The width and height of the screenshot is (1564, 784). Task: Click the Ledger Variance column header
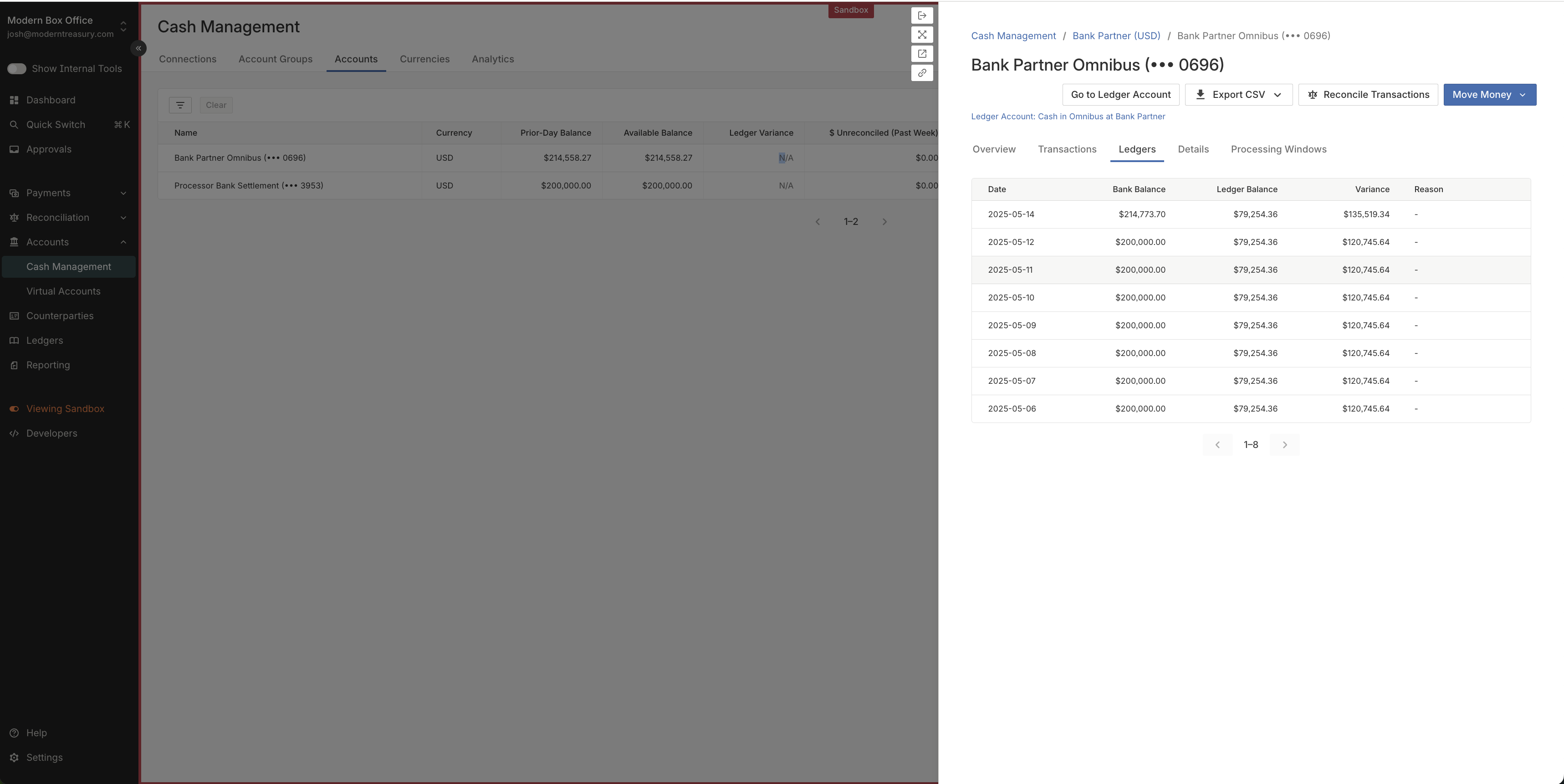pyautogui.click(x=761, y=133)
